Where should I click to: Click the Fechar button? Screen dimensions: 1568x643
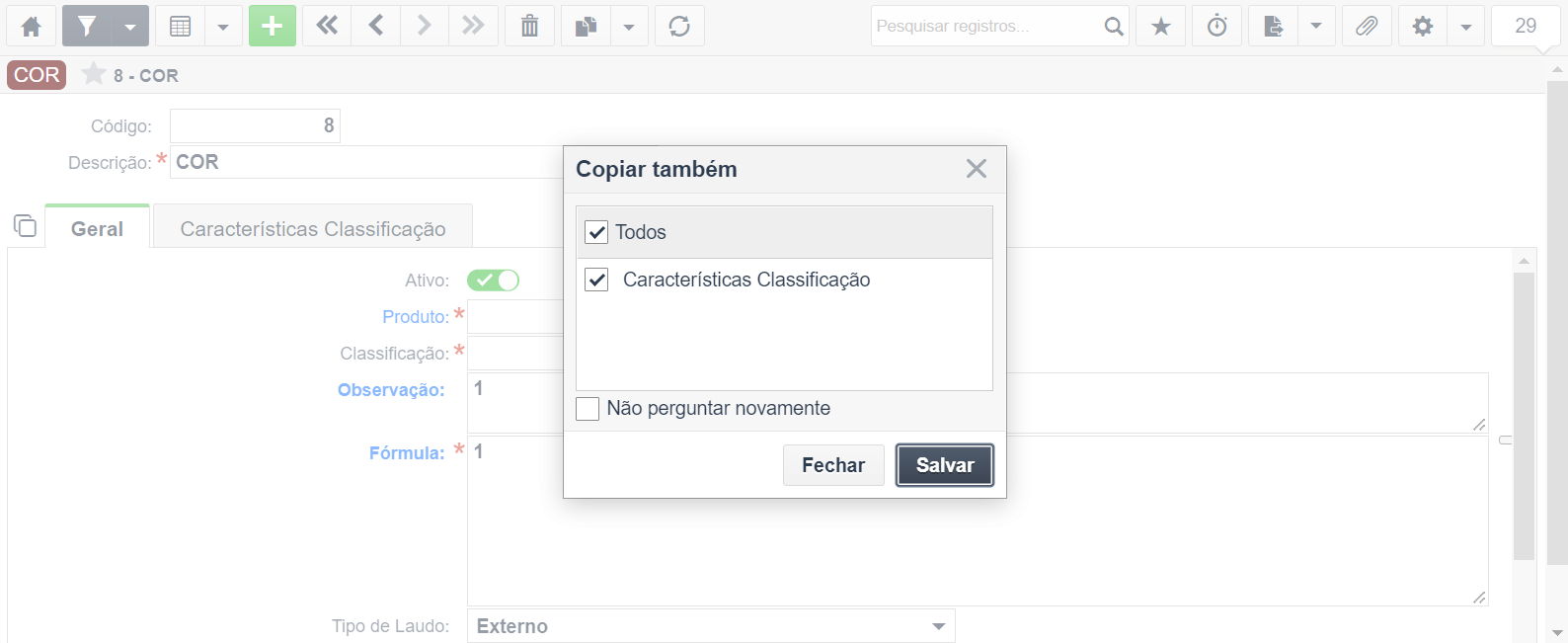(833, 465)
